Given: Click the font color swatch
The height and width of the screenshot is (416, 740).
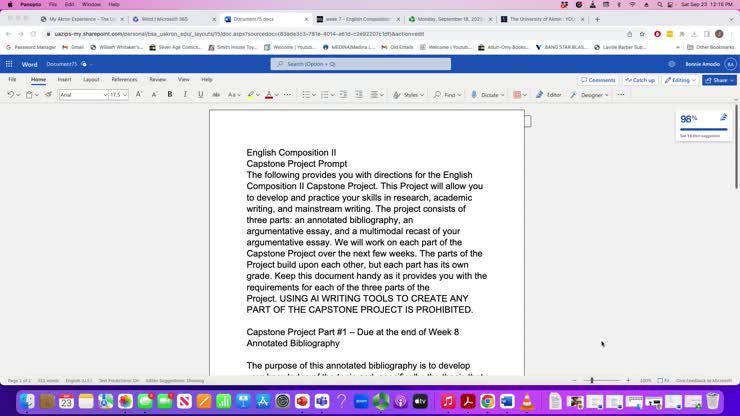Looking at the screenshot, I should point(268,95).
